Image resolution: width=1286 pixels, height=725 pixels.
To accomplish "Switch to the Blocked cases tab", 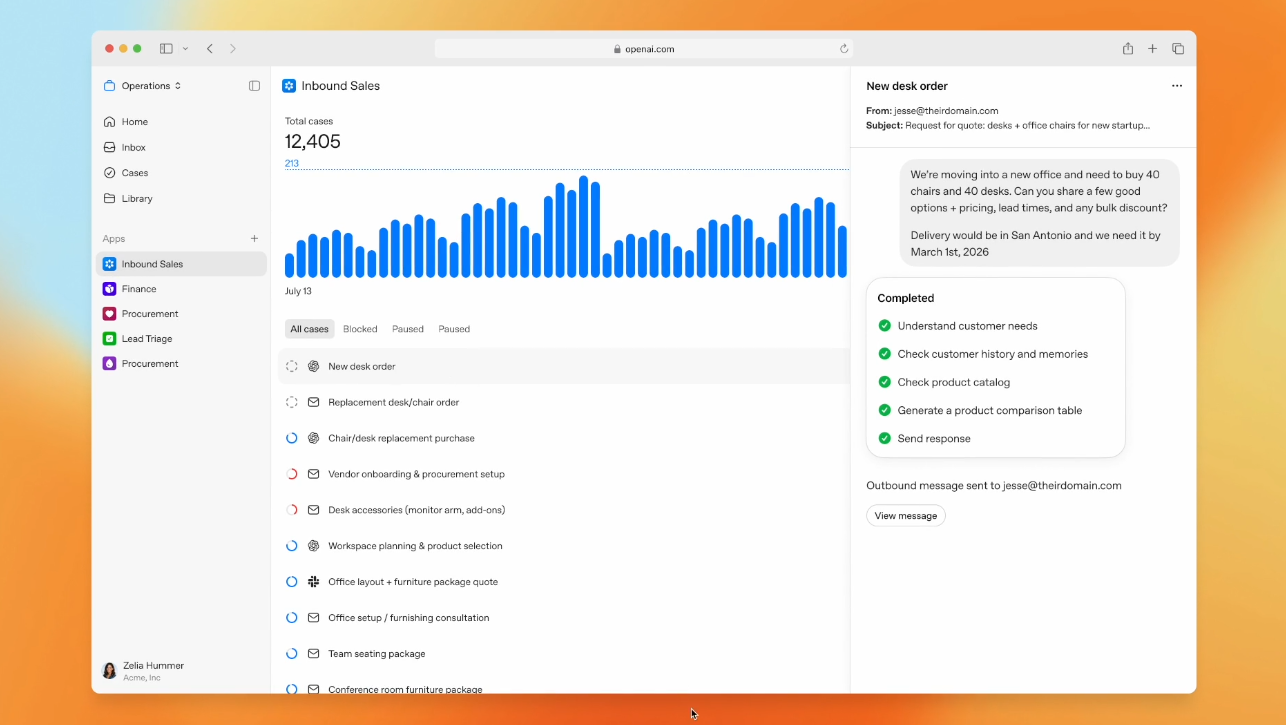I will pyautogui.click(x=360, y=329).
